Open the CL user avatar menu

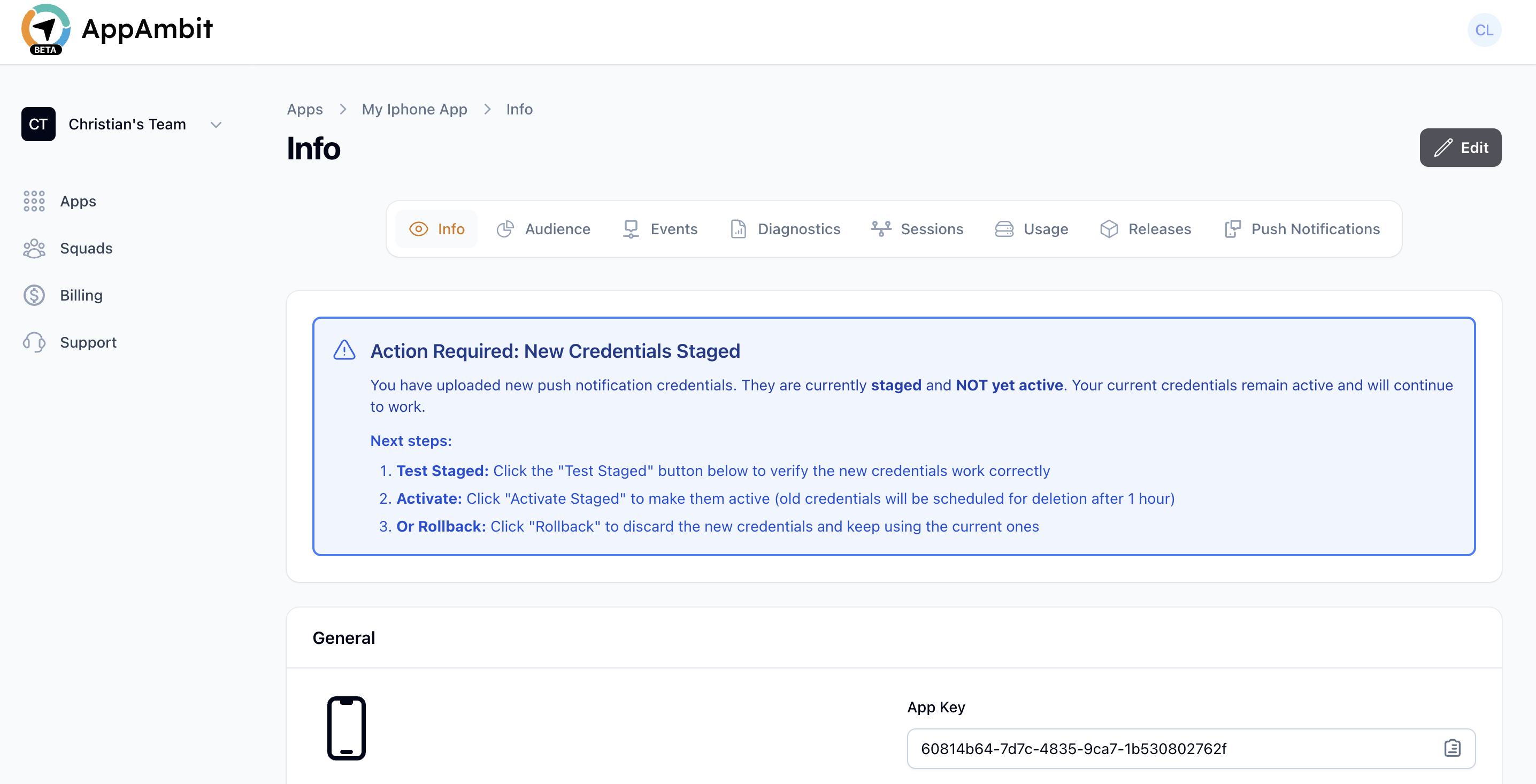pos(1484,30)
